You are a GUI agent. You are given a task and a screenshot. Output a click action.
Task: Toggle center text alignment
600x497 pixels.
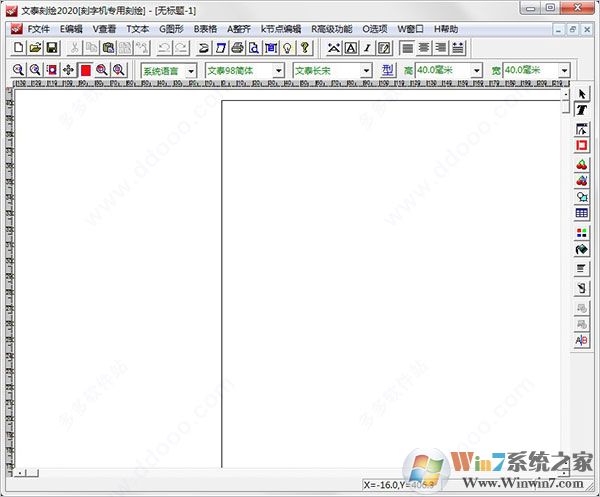pos(424,48)
